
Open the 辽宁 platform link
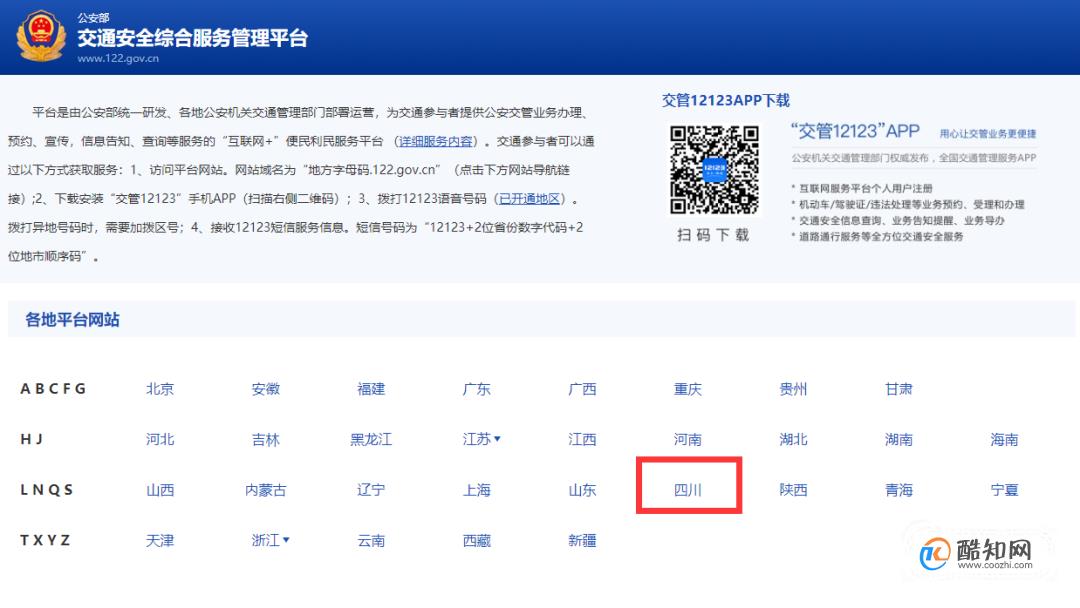tap(371, 490)
